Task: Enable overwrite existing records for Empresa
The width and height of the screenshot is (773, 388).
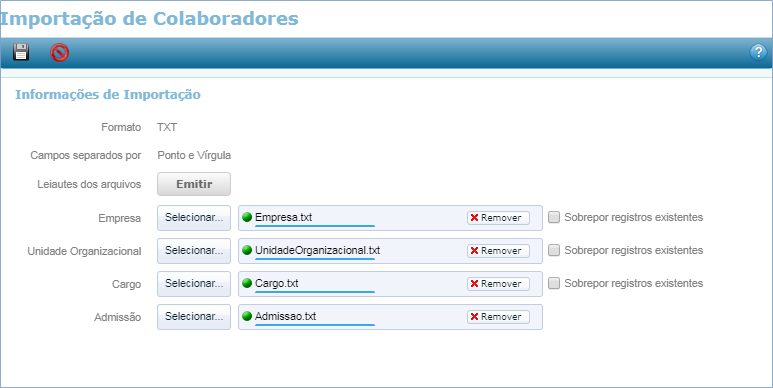Action: [x=554, y=217]
